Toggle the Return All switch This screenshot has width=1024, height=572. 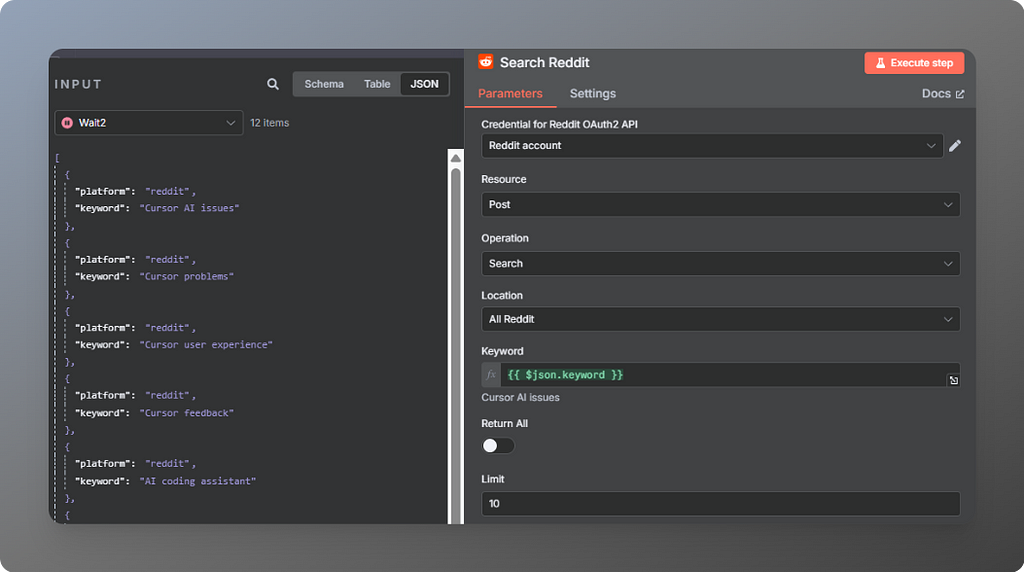pos(498,445)
